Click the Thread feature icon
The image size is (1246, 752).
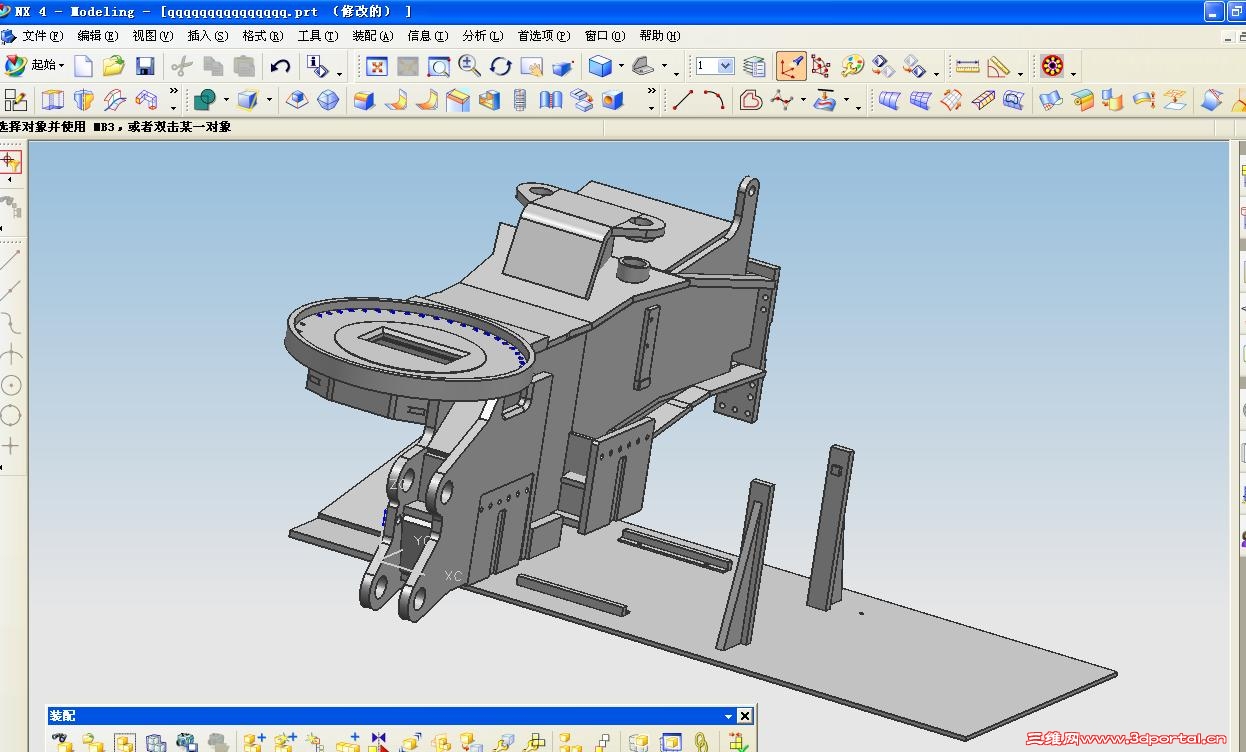pyautogui.click(x=520, y=100)
